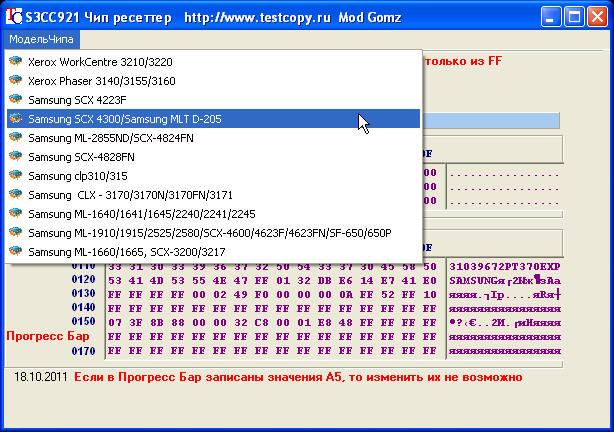This screenshot has width=614, height=432.
Task: Pick Samsung SCX 4223F from list
Action: click(77, 100)
